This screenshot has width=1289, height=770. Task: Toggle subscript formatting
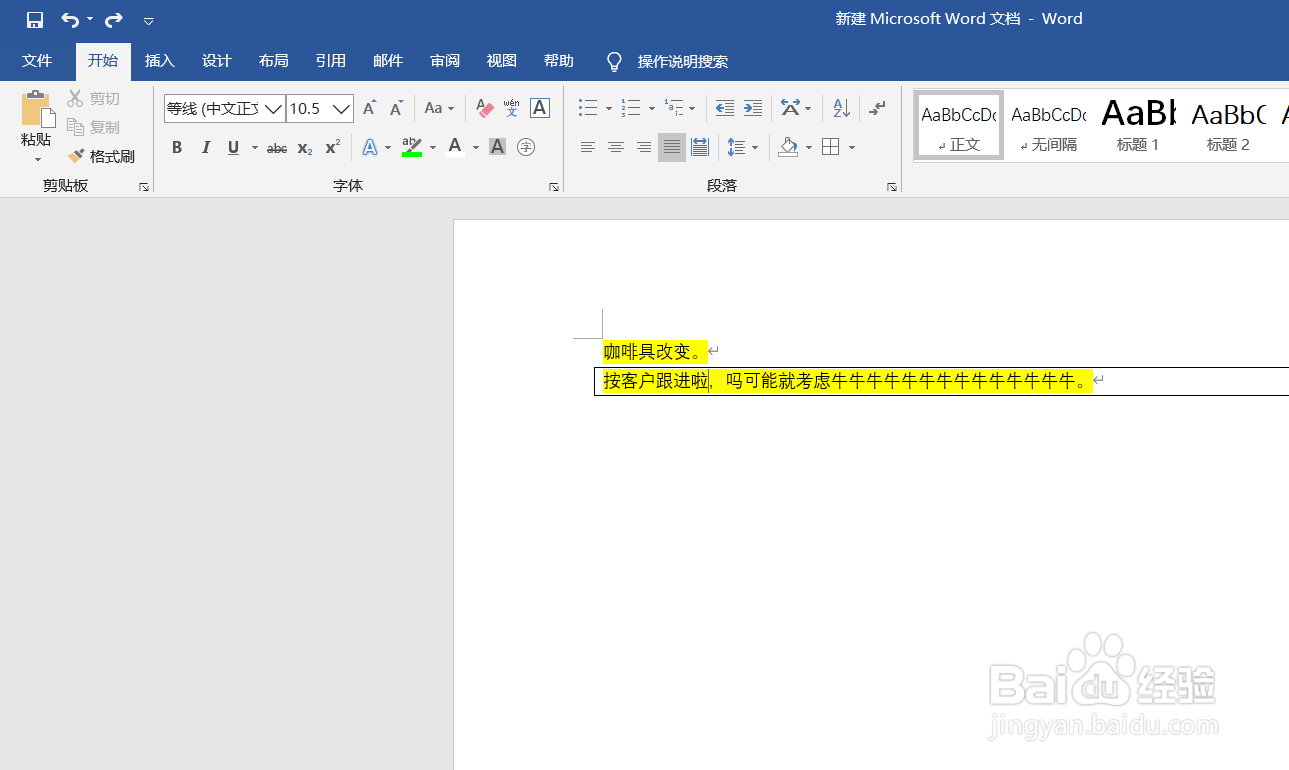[305, 148]
